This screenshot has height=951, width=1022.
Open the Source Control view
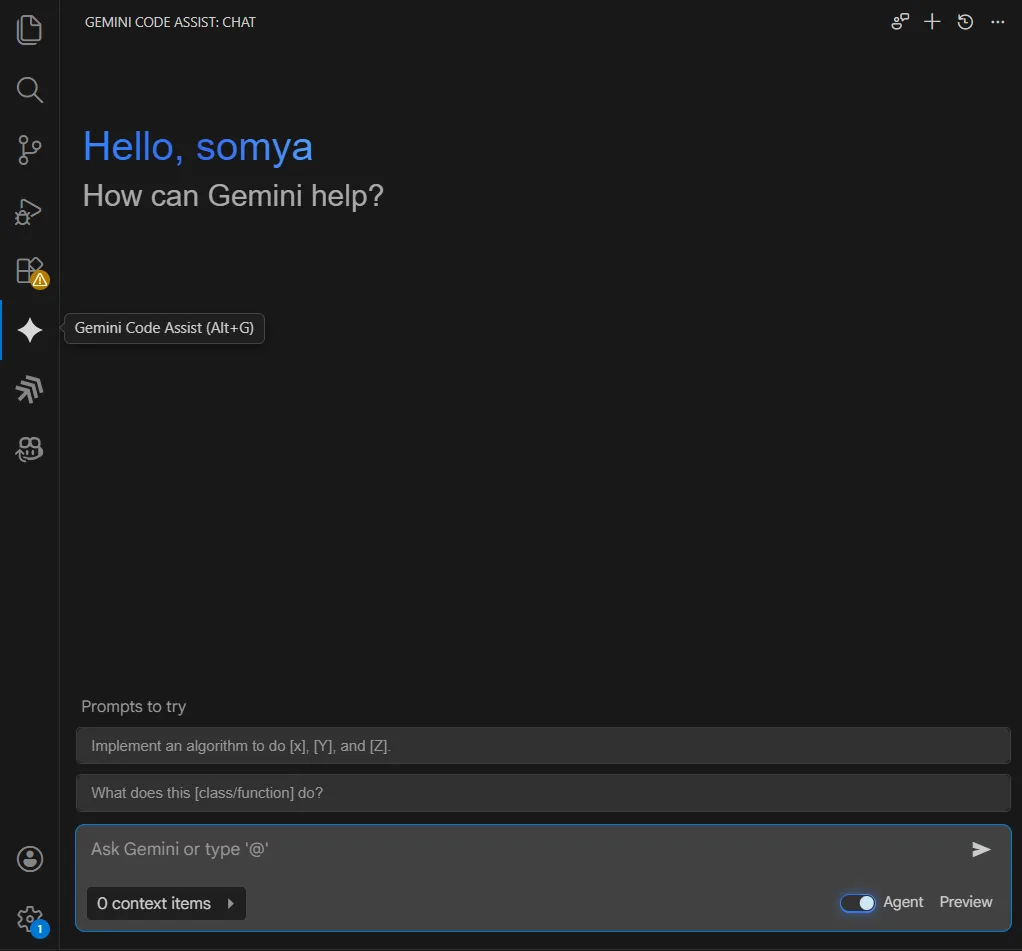click(30, 150)
